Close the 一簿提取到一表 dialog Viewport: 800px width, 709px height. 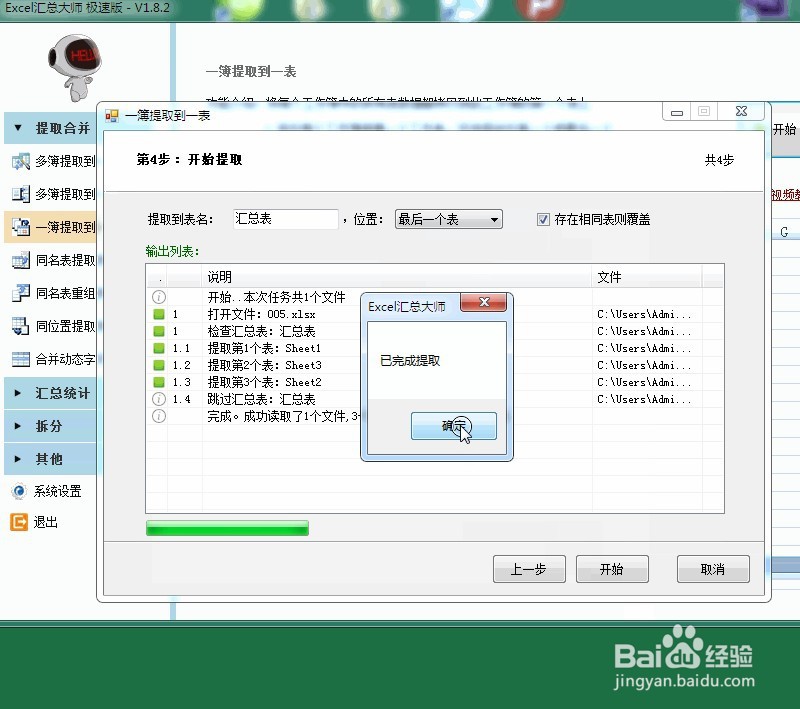point(741,111)
